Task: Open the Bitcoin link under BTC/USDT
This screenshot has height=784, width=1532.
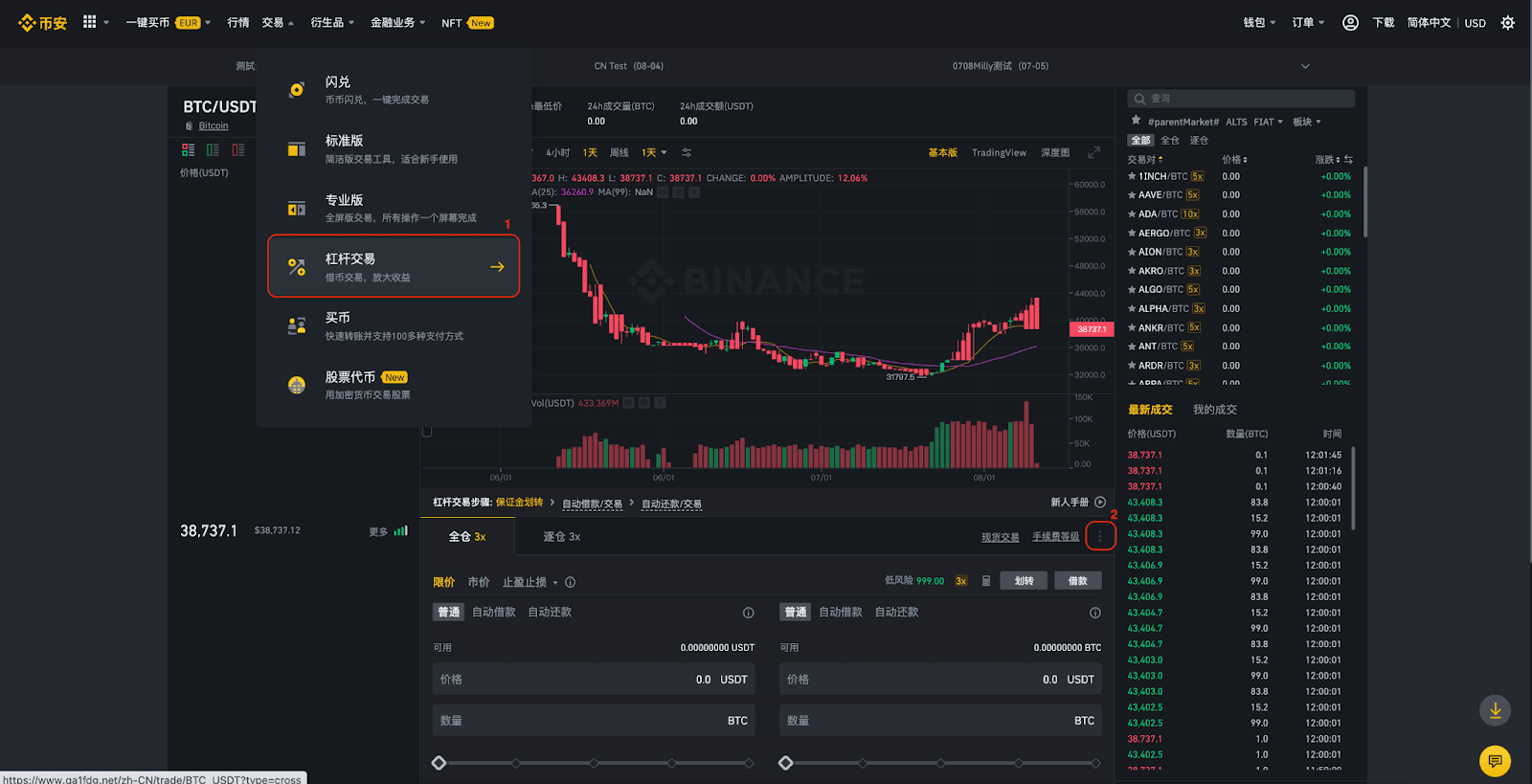Action: click(x=214, y=126)
